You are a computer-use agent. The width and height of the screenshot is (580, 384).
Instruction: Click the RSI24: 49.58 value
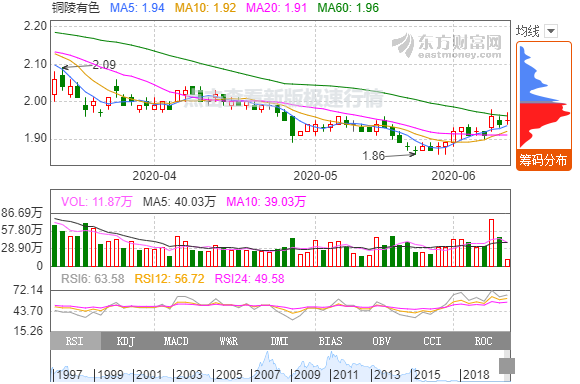tap(249, 279)
